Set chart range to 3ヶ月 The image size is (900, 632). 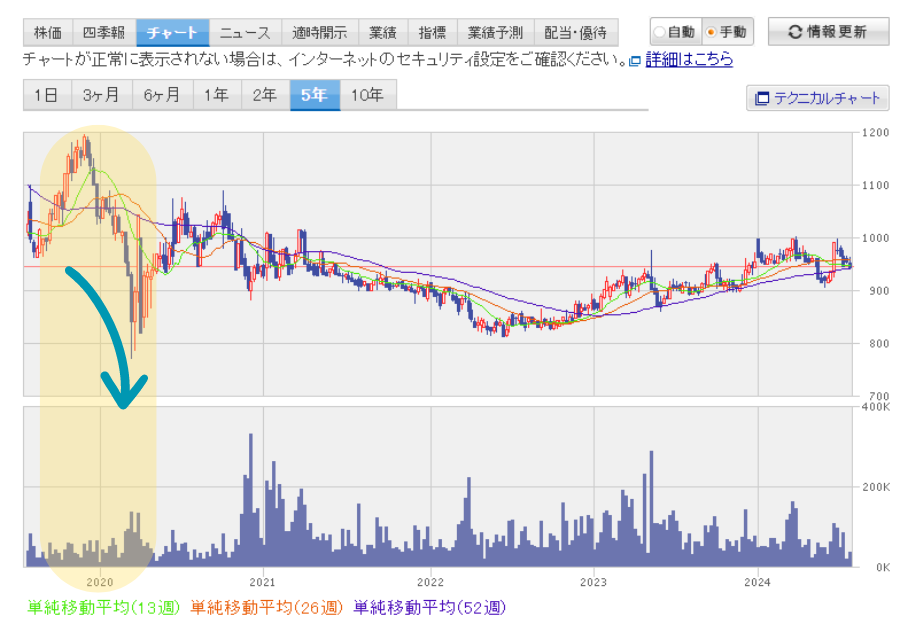(101, 95)
